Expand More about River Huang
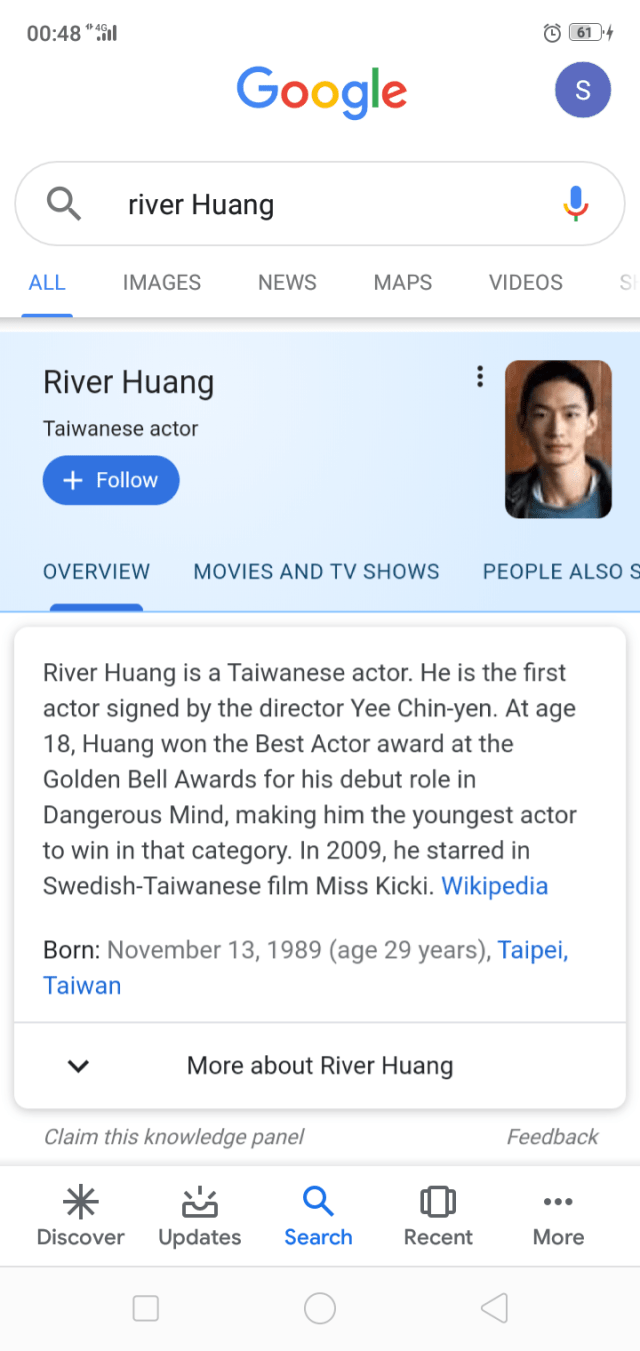The width and height of the screenshot is (640, 1351). (x=320, y=1066)
